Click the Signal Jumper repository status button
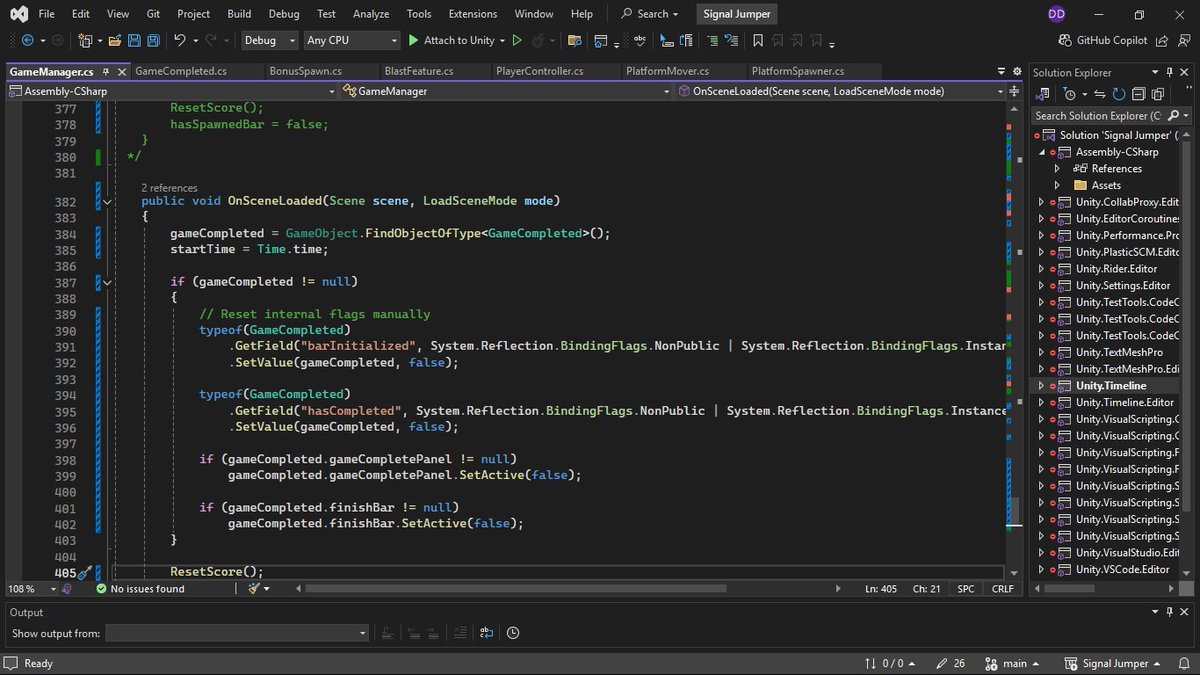The height and width of the screenshot is (675, 1200). [x=1113, y=663]
